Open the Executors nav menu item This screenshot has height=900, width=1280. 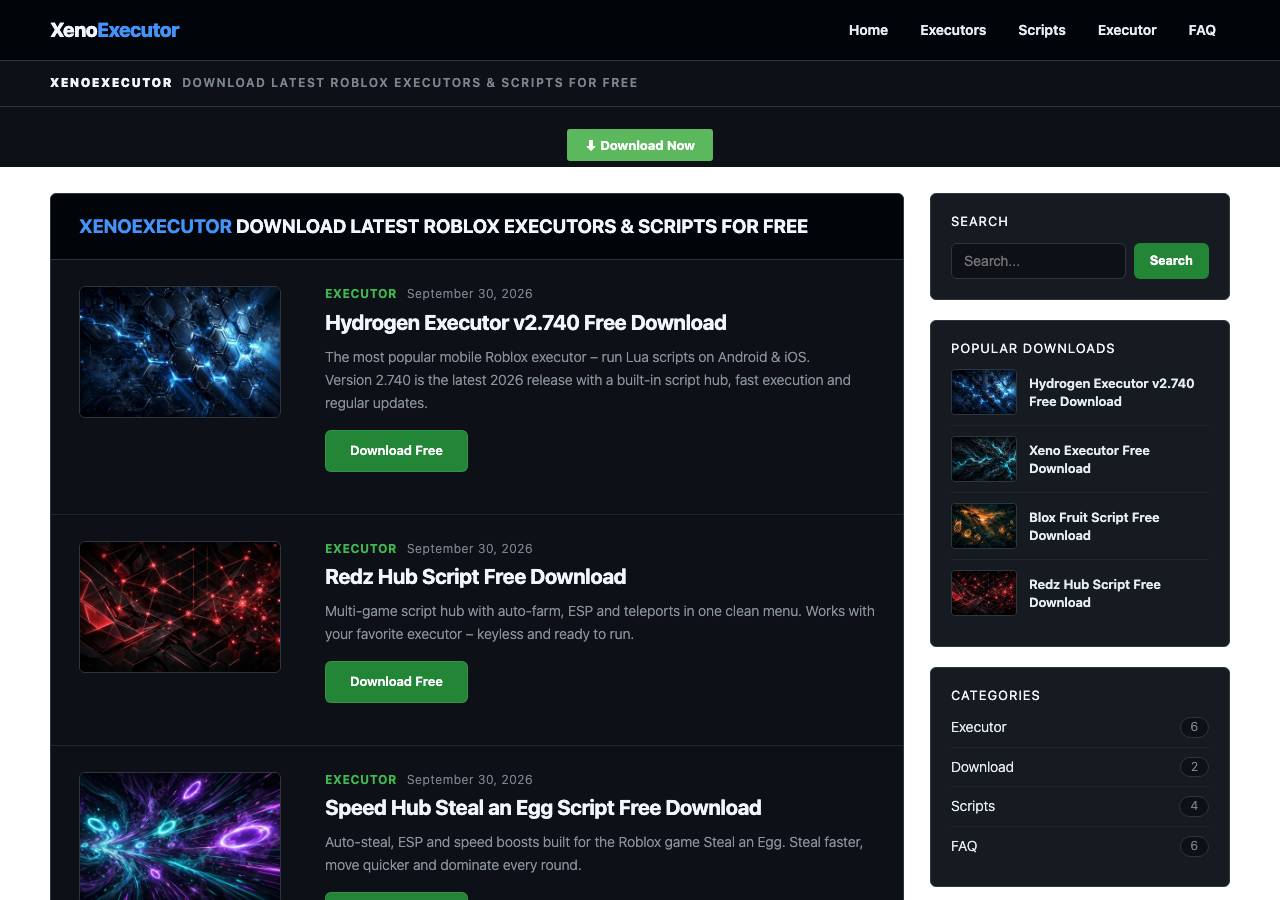point(953,30)
